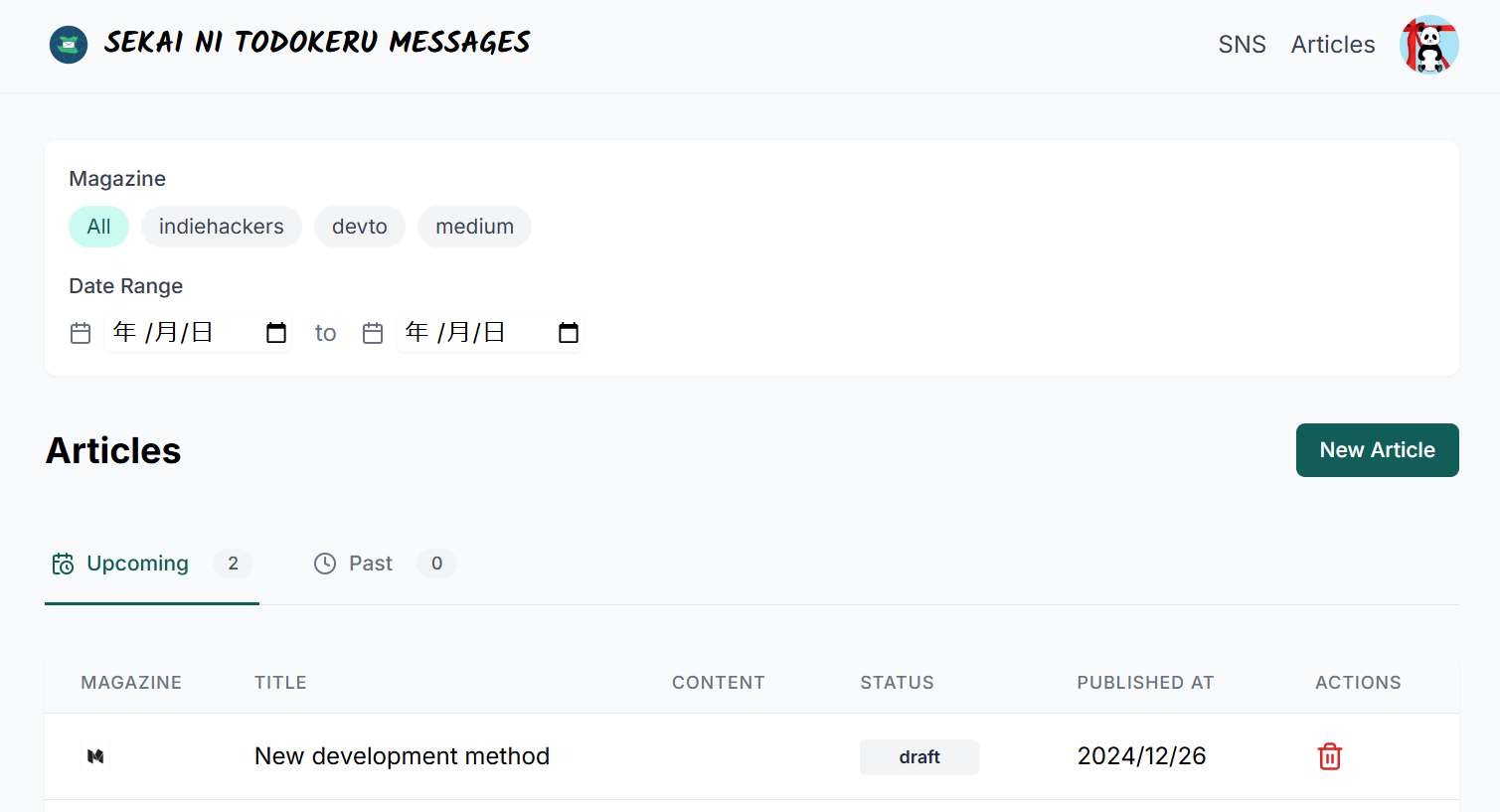1500x812 pixels.
Task: Click calendar icon left of end date
Action: (x=373, y=333)
